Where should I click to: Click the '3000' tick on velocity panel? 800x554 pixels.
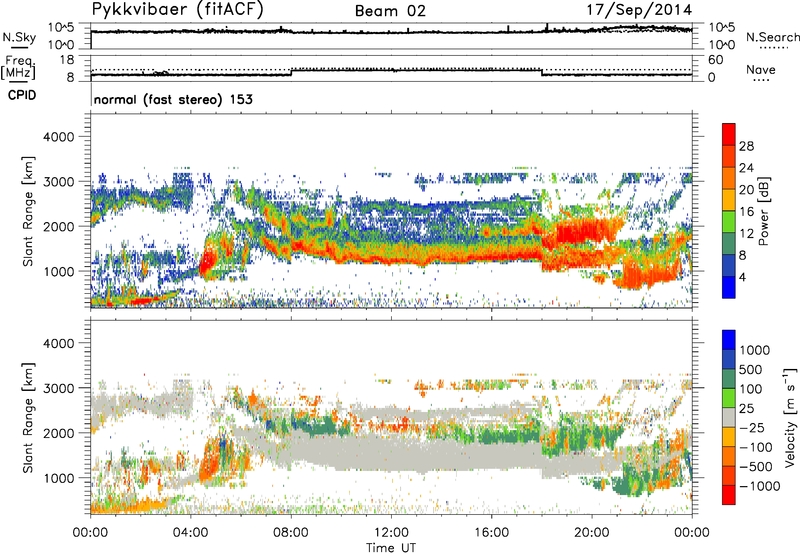59,388
